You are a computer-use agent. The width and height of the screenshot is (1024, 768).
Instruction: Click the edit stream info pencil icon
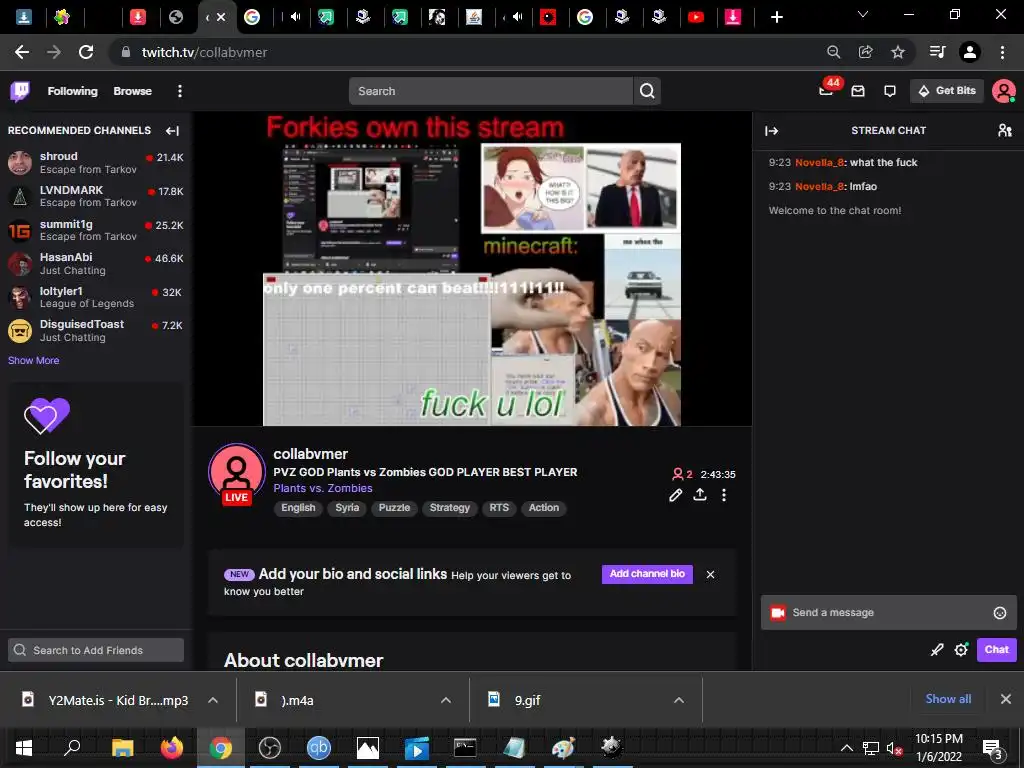(x=675, y=495)
